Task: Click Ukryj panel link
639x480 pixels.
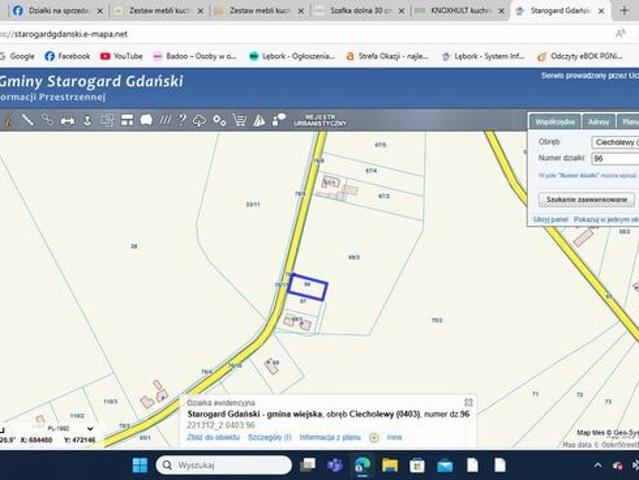Action: pyautogui.click(x=551, y=220)
